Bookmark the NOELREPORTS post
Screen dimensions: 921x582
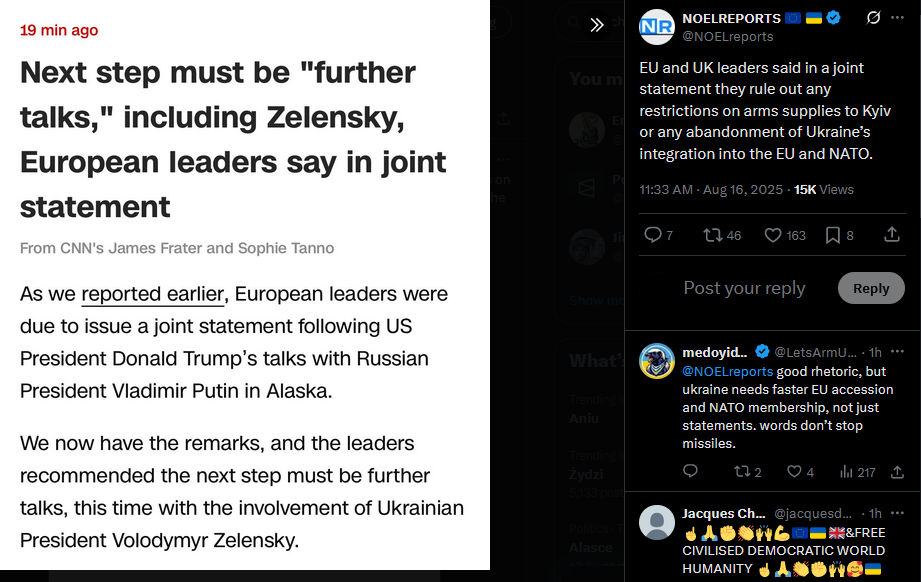(839, 235)
